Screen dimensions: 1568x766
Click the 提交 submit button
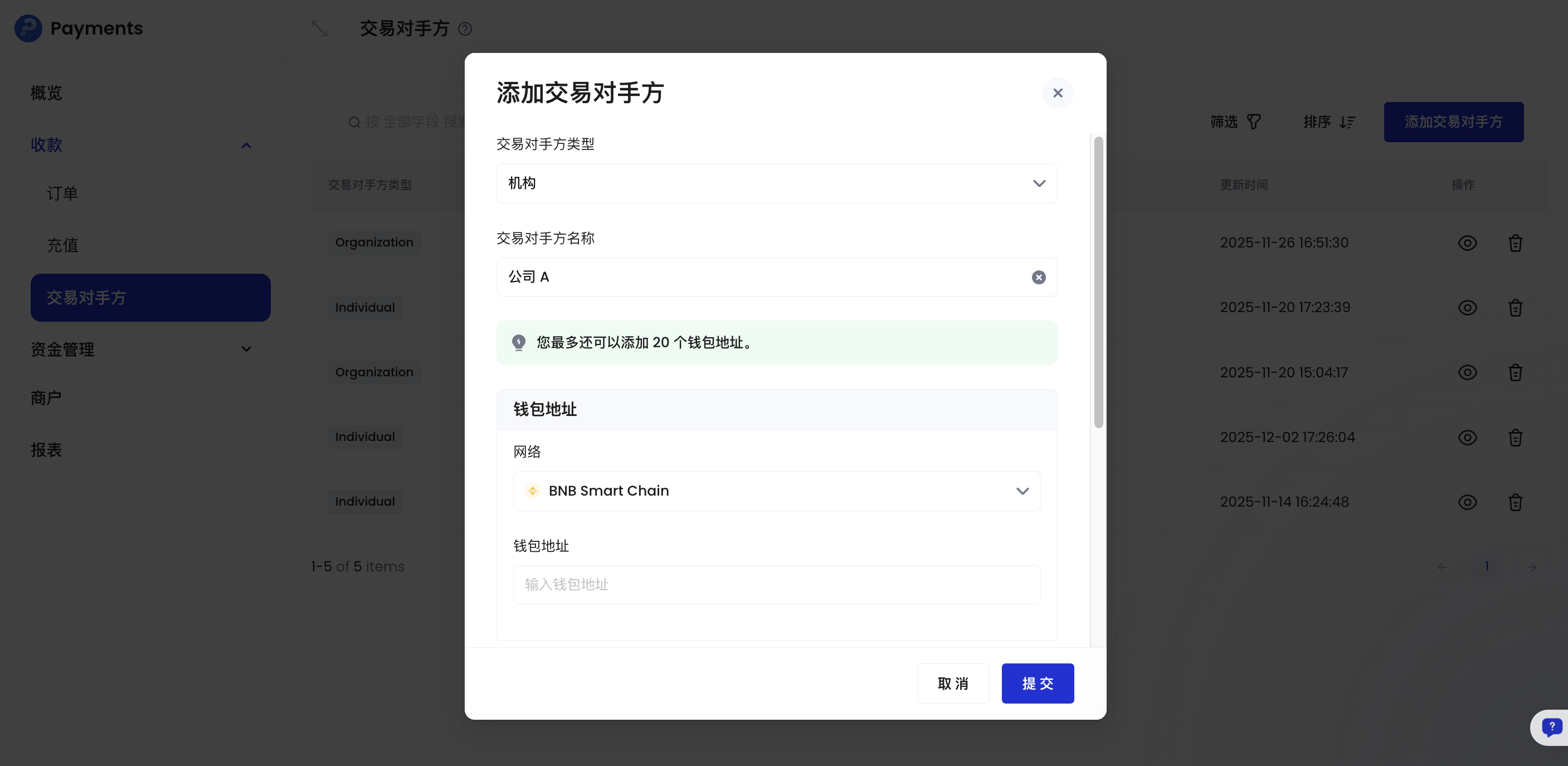pos(1037,683)
